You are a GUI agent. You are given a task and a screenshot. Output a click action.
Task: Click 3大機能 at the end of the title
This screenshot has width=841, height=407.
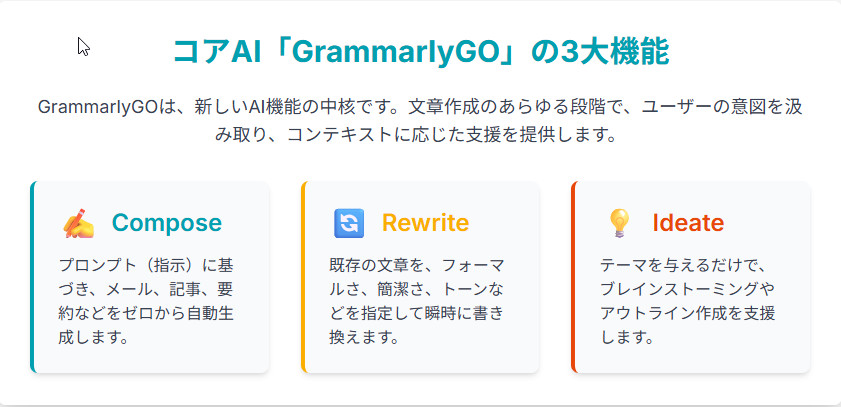click(x=623, y=52)
